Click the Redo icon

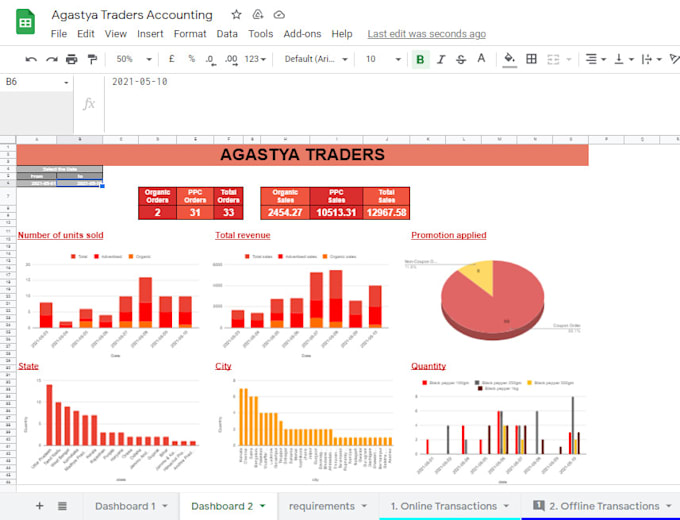point(52,59)
